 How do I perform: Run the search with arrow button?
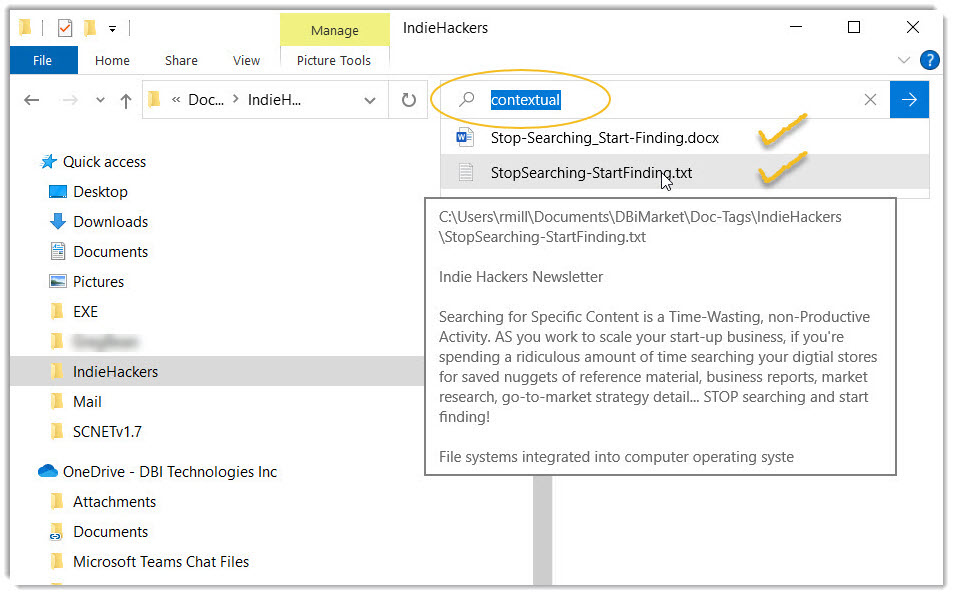tap(909, 100)
